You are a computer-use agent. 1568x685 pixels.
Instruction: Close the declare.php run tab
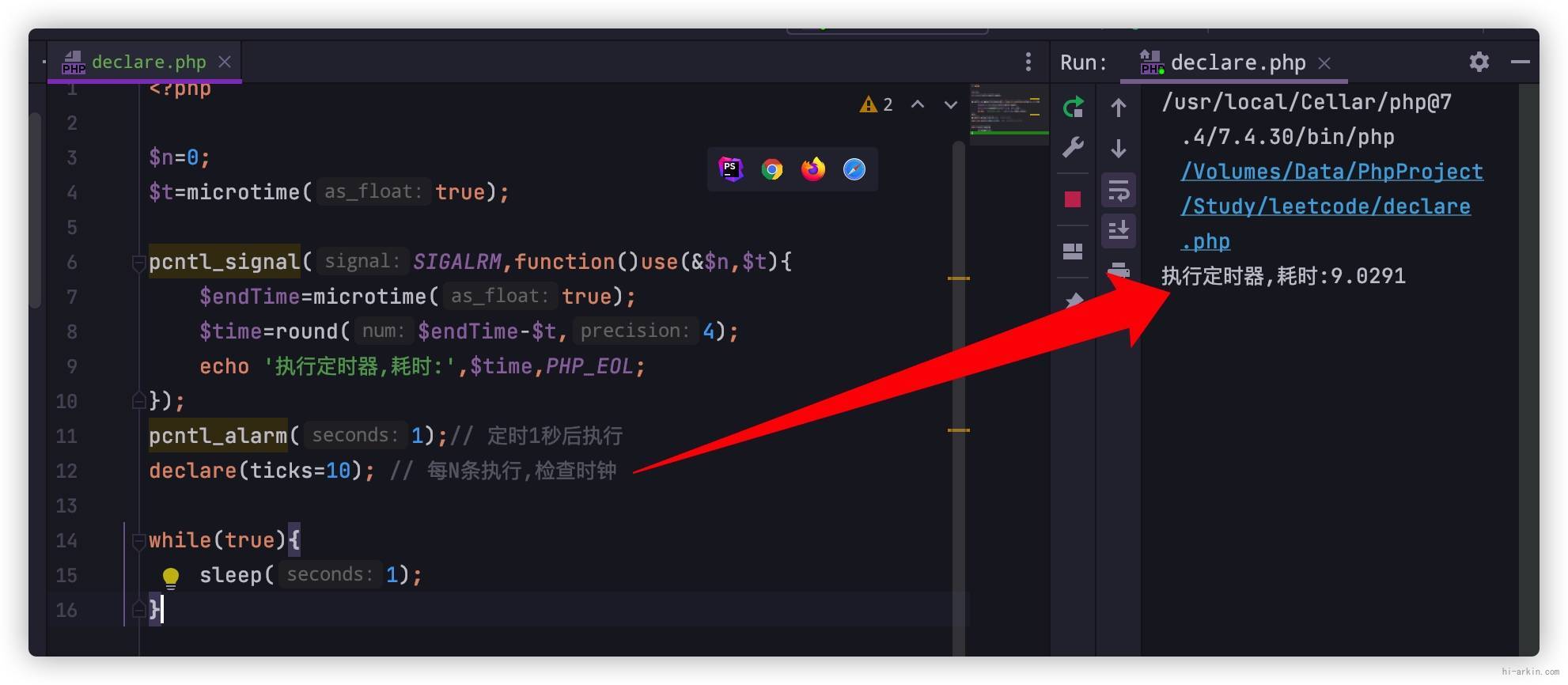1324,63
